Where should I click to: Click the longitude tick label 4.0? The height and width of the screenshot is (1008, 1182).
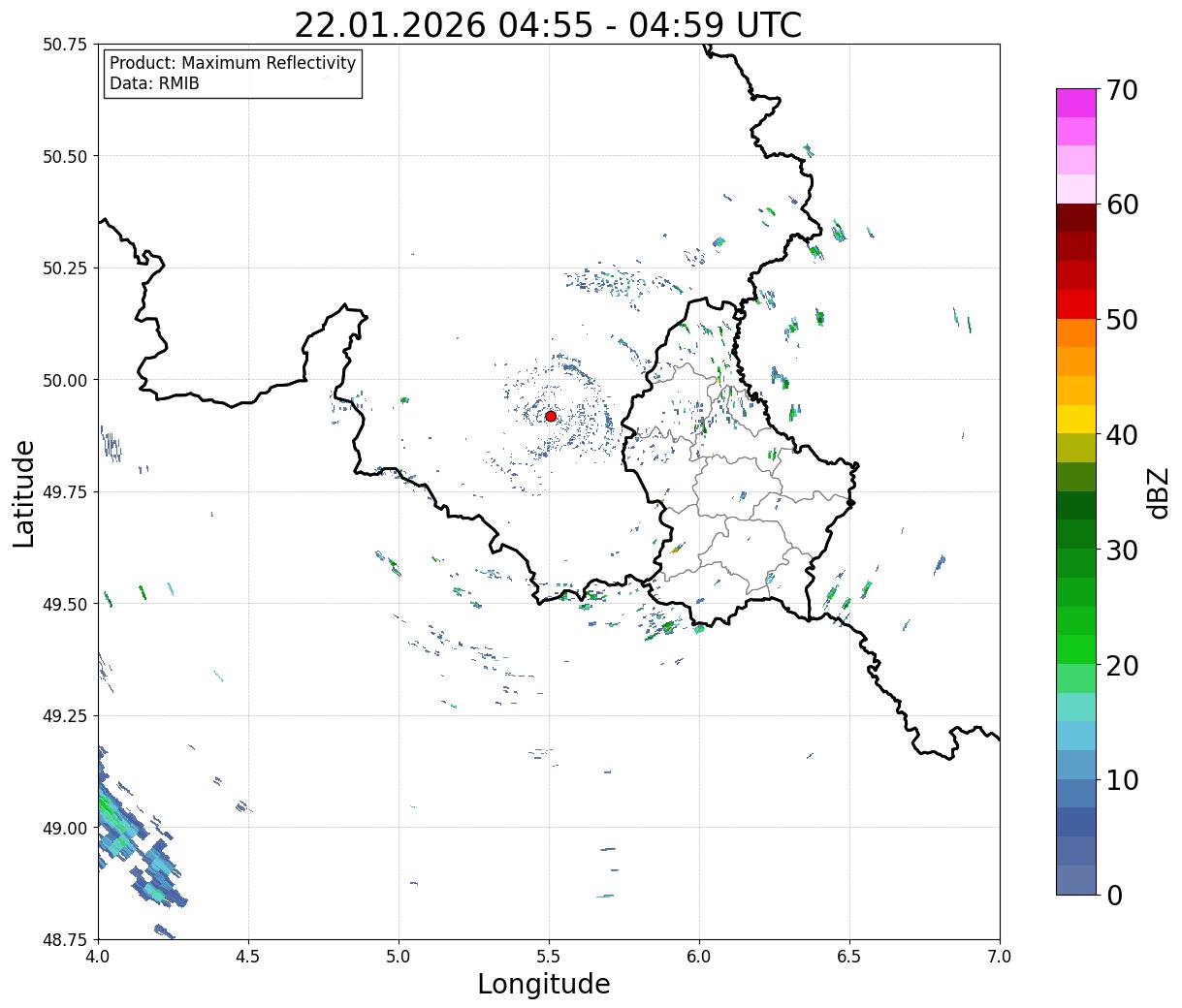[x=98, y=957]
